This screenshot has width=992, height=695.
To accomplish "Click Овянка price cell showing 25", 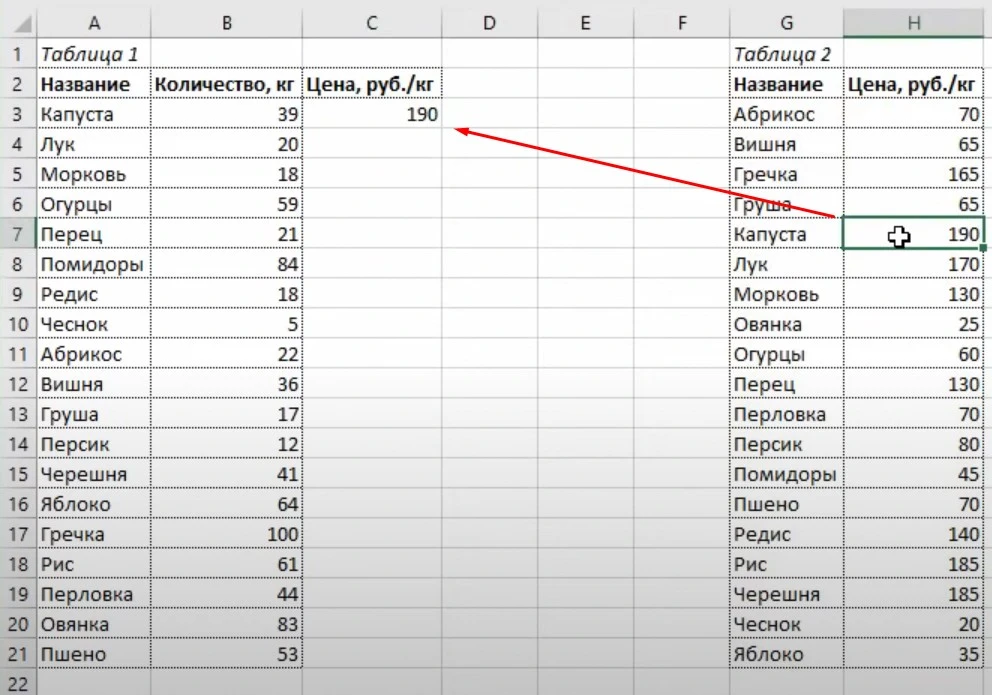I will pyautogui.click(x=913, y=324).
